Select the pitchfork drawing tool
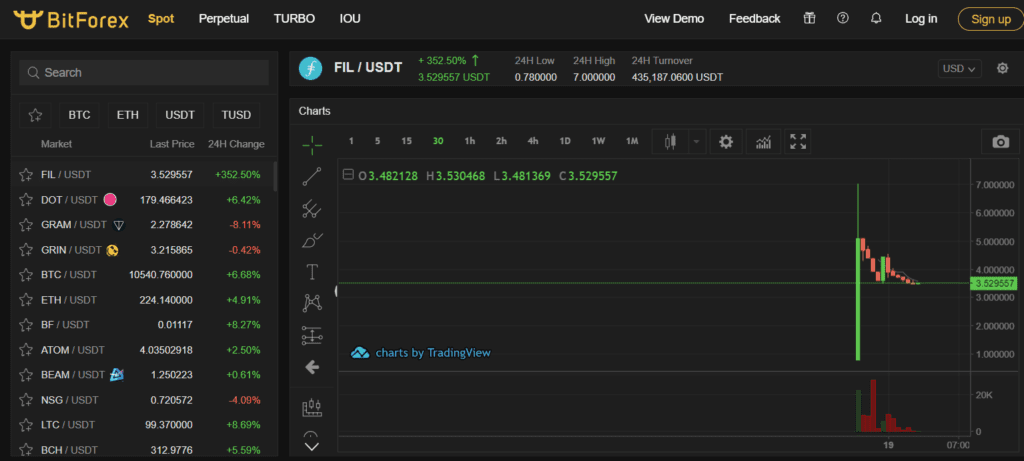 [x=312, y=209]
